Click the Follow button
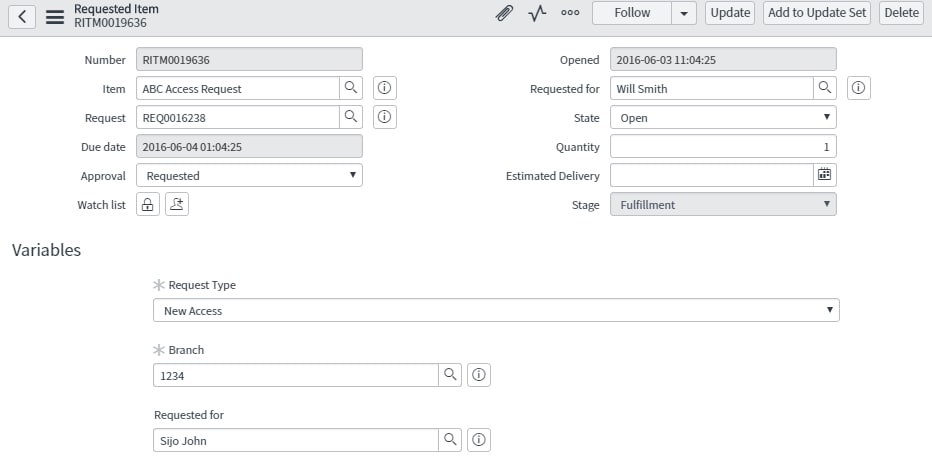 tap(632, 13)
